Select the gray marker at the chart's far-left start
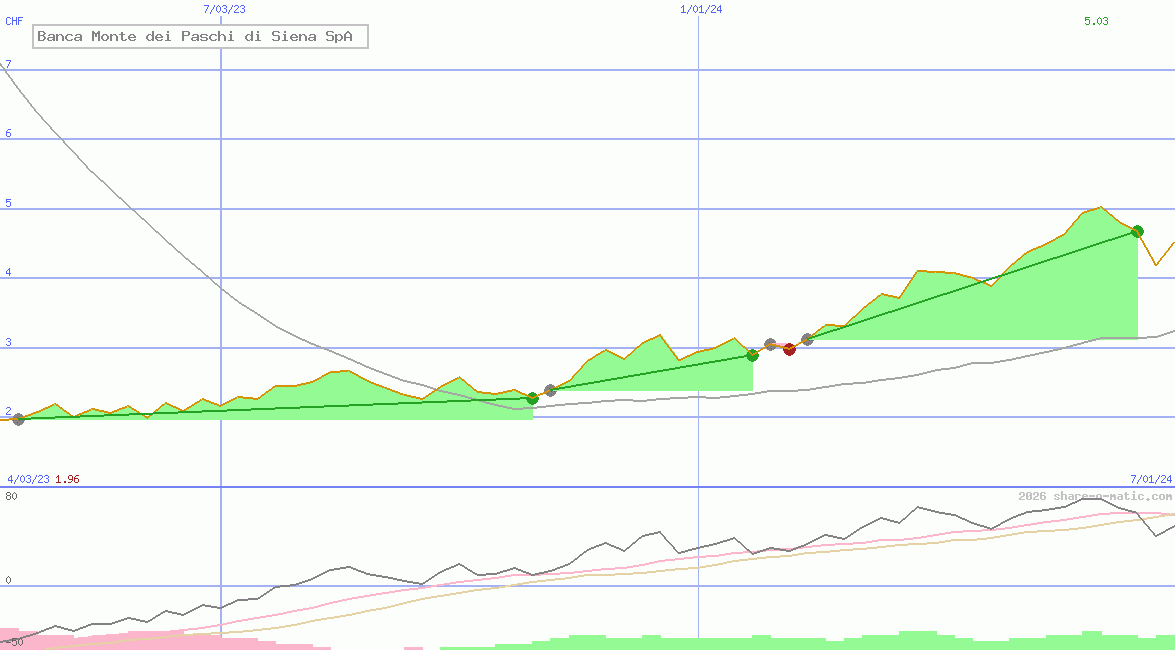Image resolution: width=1175 pixels, height=650 pixels. click(x=18, y=419)
